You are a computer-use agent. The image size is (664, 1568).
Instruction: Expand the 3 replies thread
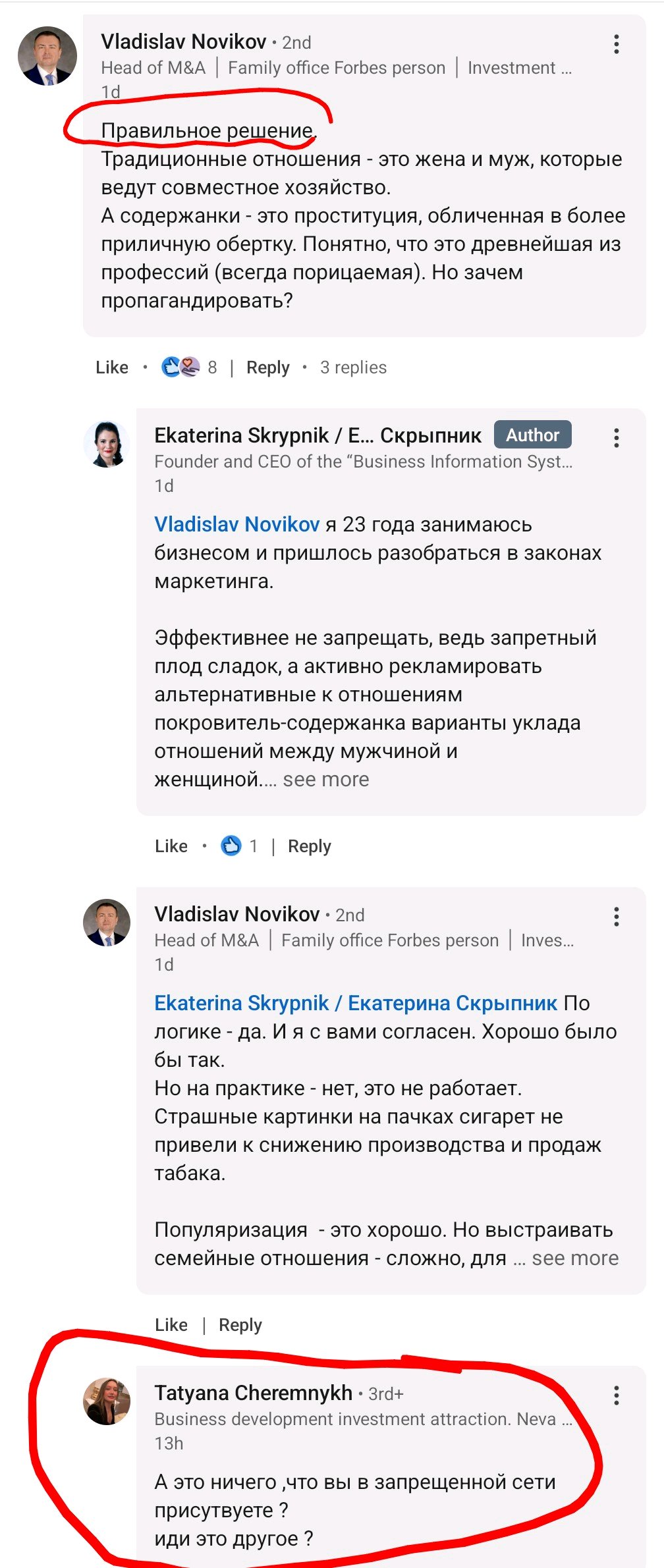pos(353,367)
